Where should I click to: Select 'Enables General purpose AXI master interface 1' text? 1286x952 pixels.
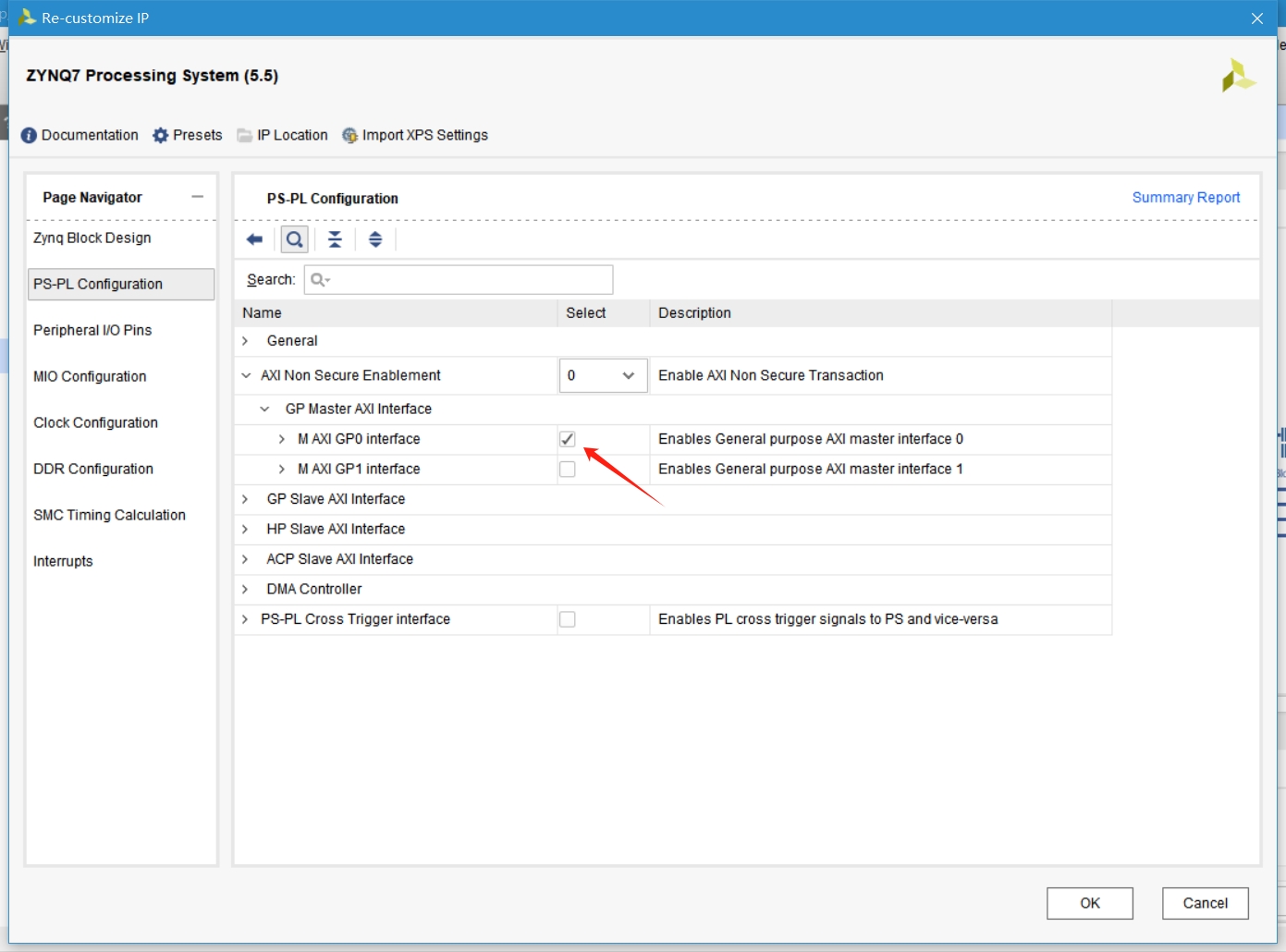pyautogui.click(x=811, y=470)
